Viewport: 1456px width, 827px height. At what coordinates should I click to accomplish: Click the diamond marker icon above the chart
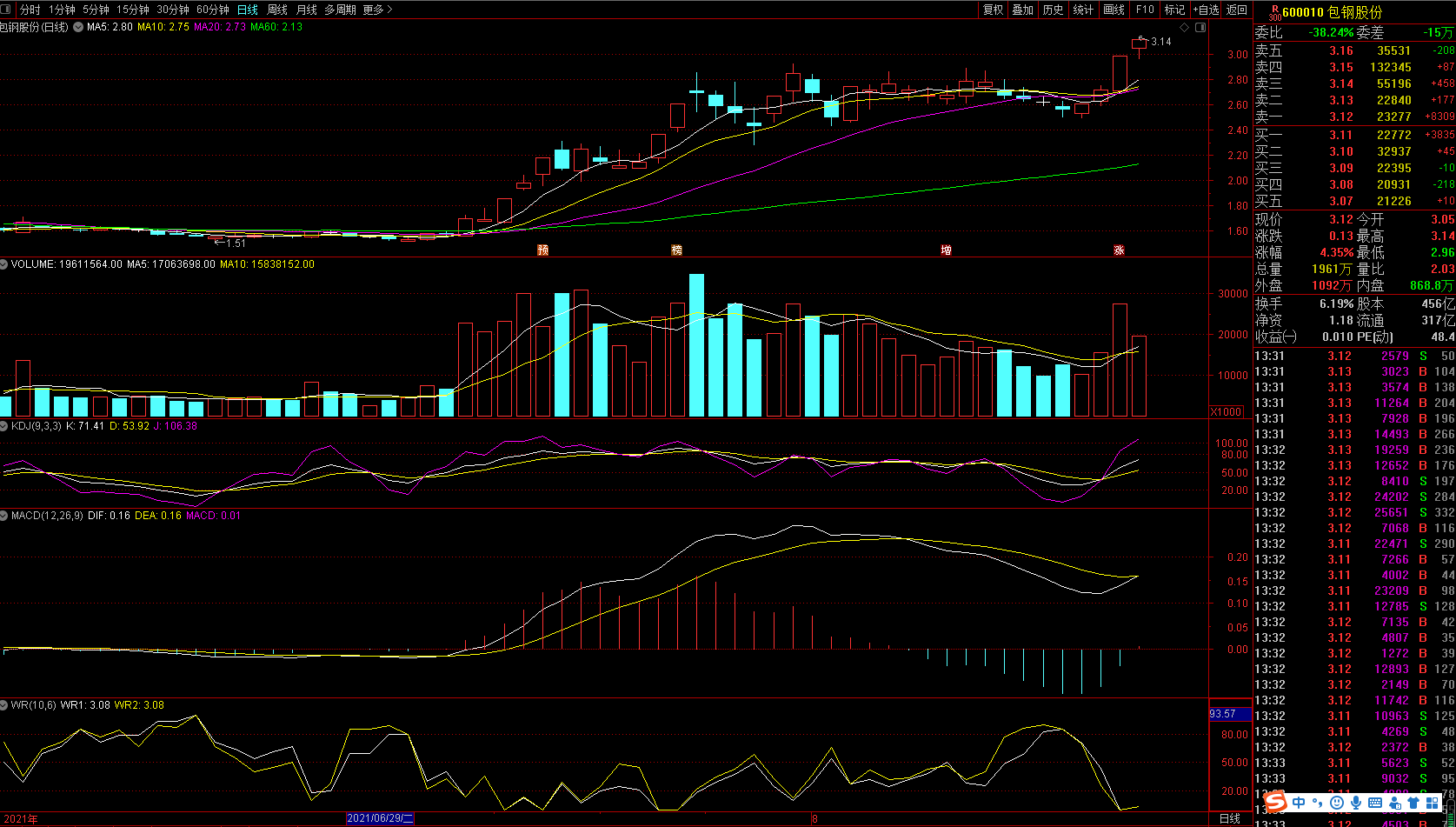click(x=1184, y=28)
